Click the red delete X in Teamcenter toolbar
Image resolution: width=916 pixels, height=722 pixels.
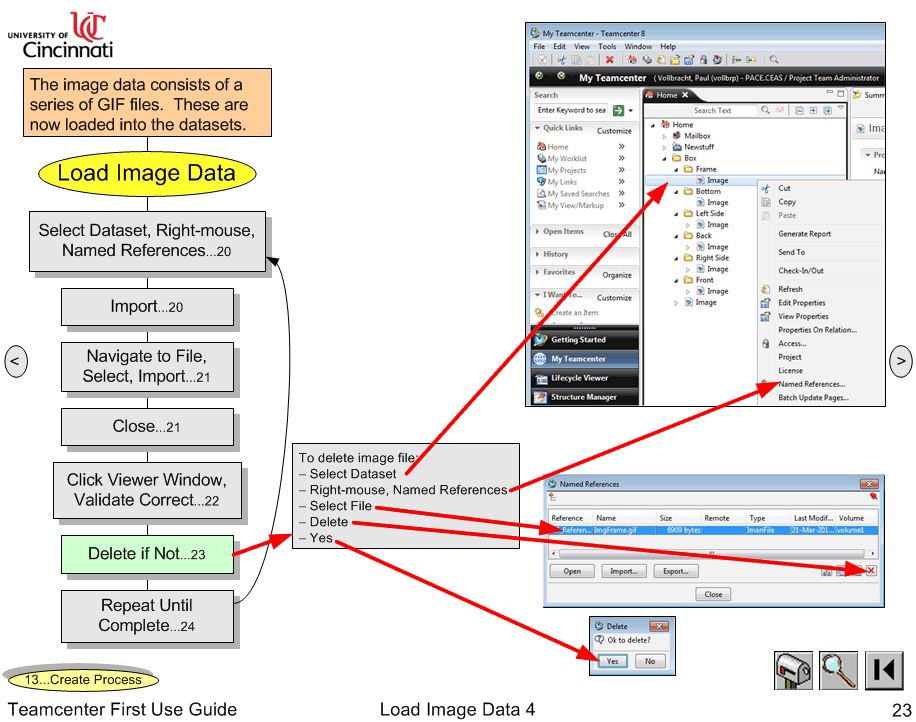click(609, 60)
